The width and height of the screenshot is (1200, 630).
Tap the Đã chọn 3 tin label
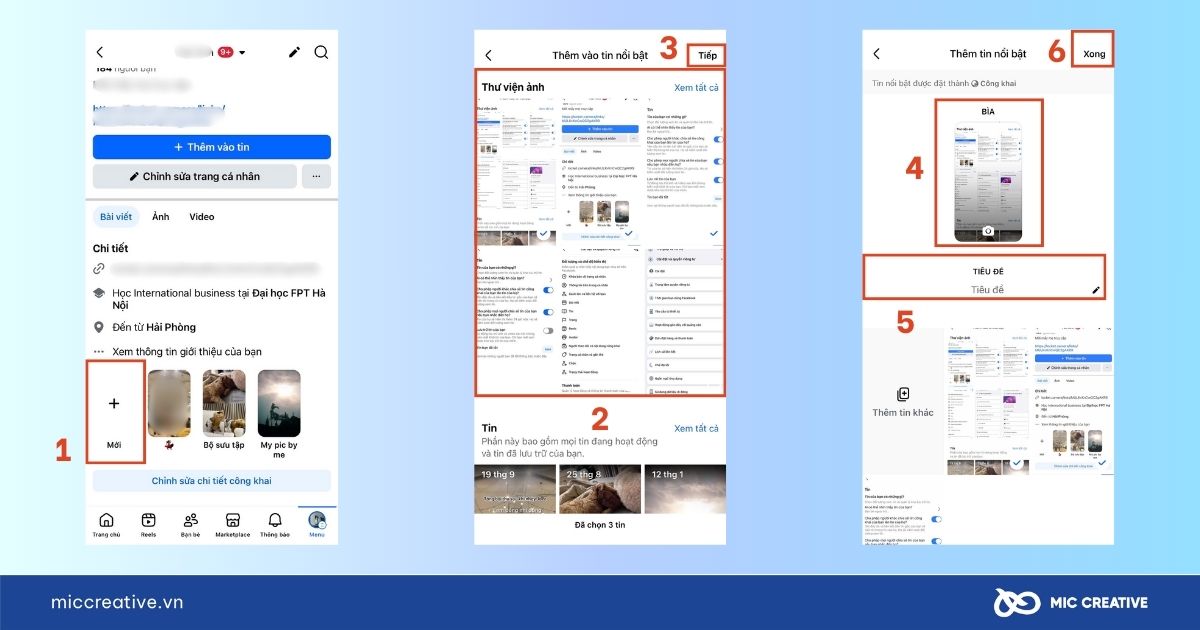(599, 525)
